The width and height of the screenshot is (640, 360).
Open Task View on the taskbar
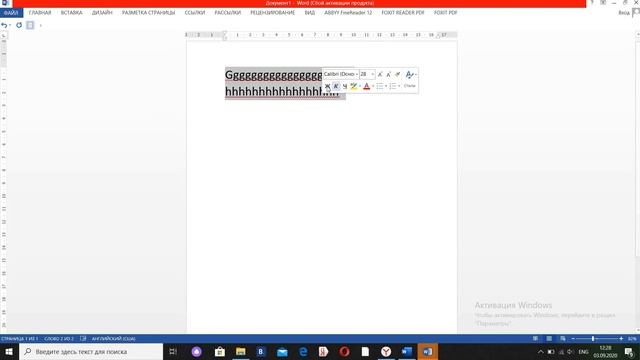[x=173, y=351]
